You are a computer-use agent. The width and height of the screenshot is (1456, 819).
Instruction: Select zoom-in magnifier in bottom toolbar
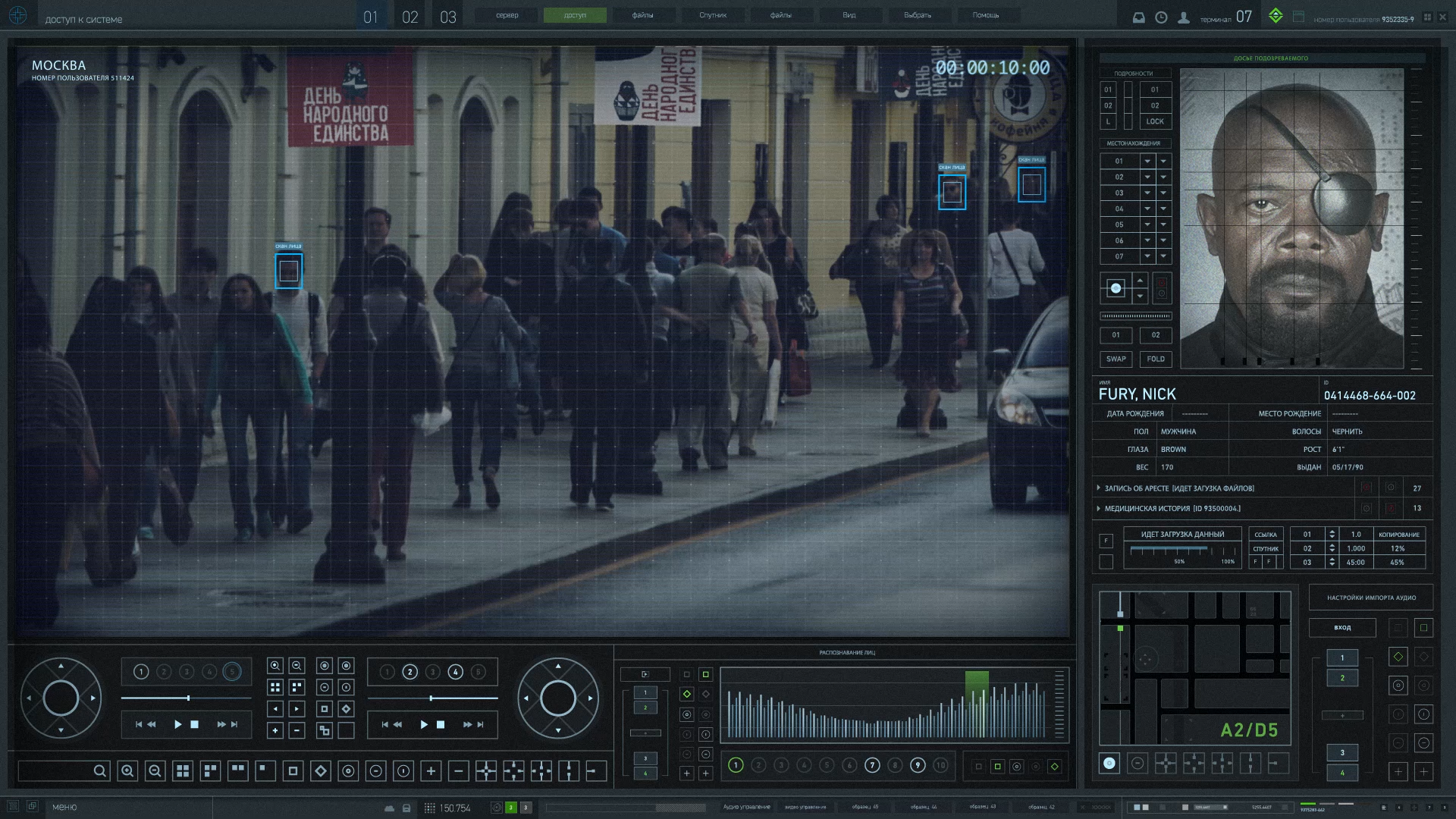point(127,771)
